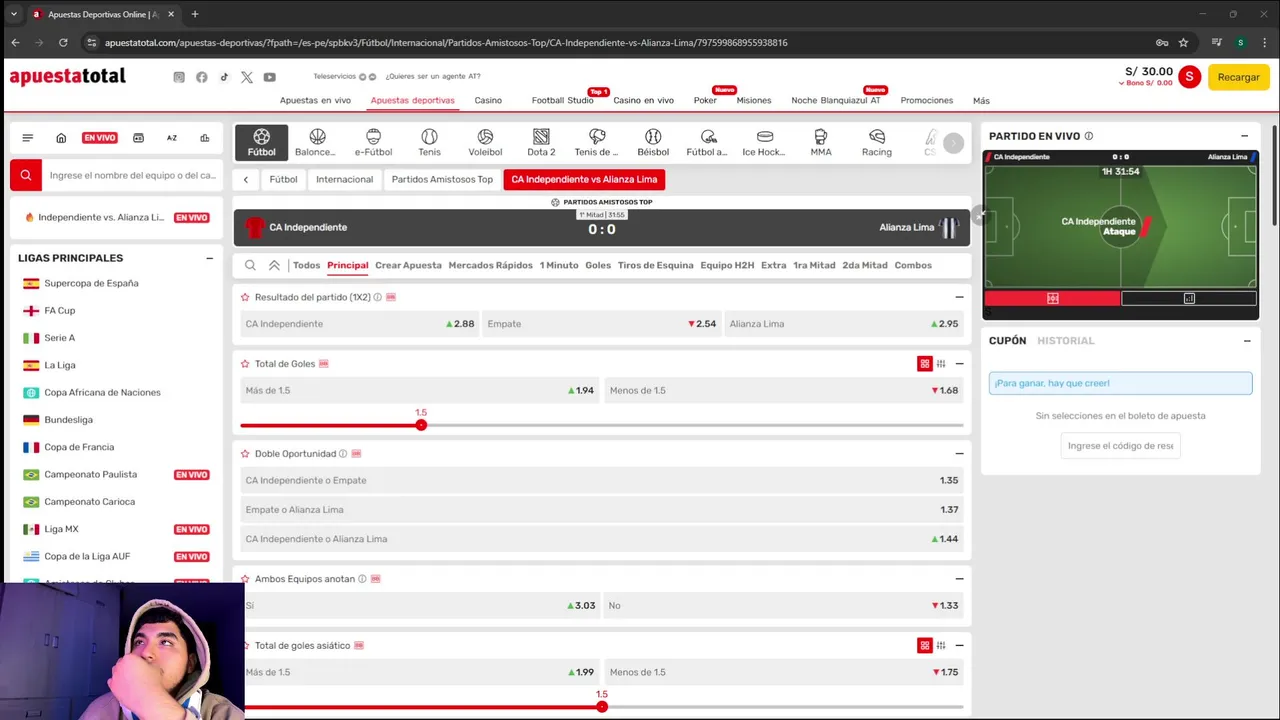Select Más de 1.5 at 1.94
The width and height of the screenshot is (1280, 720).
click(419, 391)
